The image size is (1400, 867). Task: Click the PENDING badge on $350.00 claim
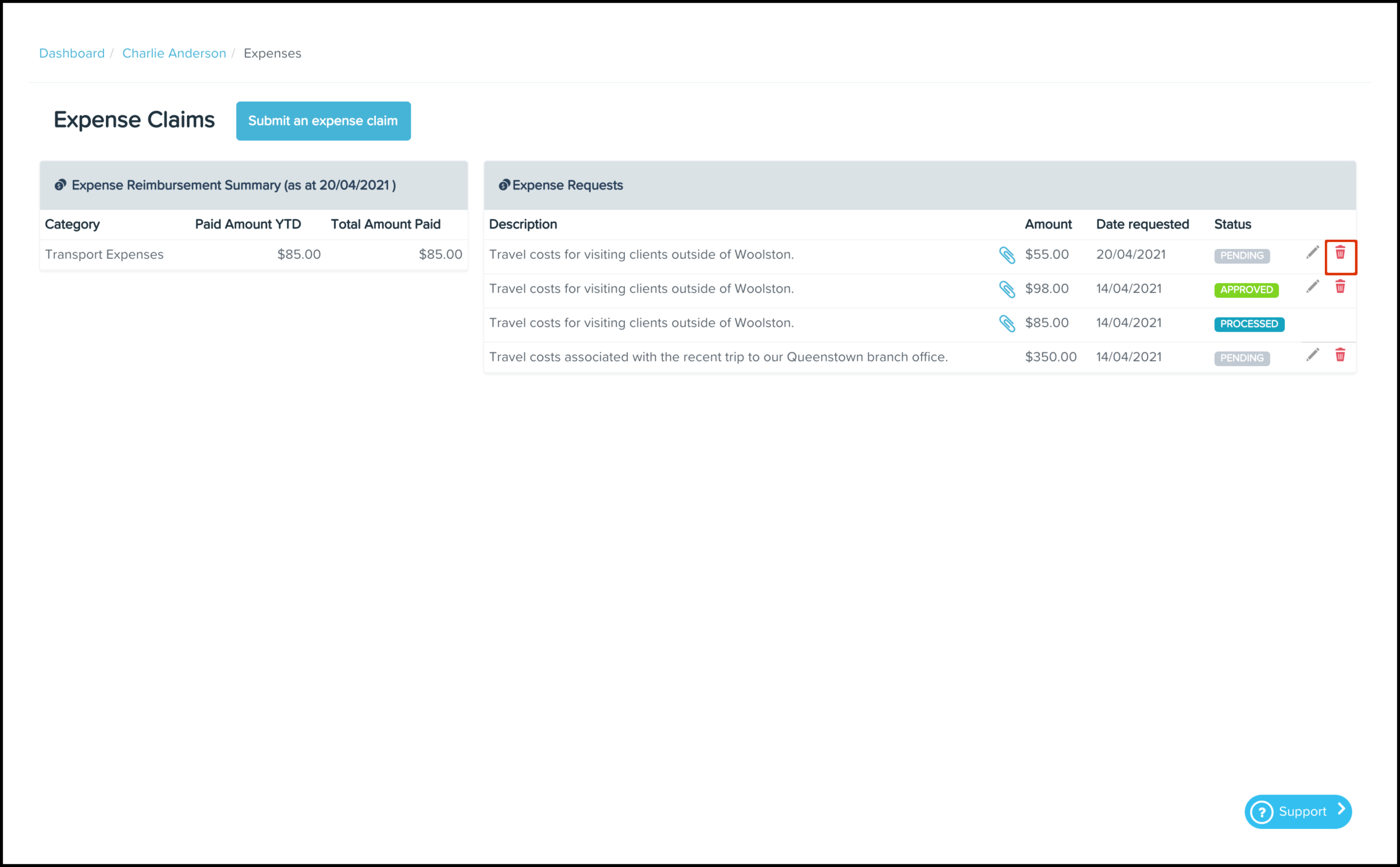pyautogui.click(x=1241, y=358)
